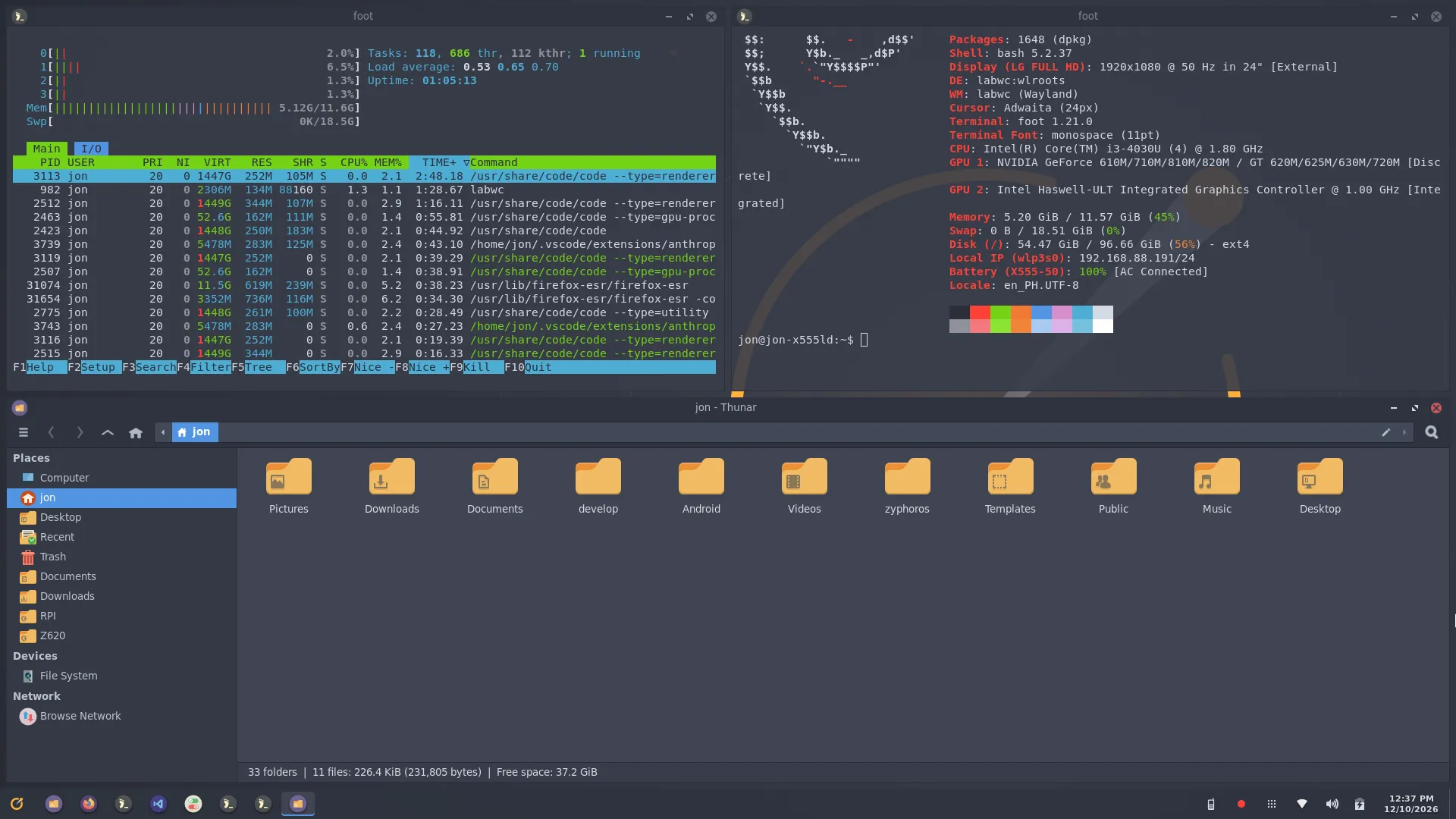Click F6 SortBy in htop footer

313,367
